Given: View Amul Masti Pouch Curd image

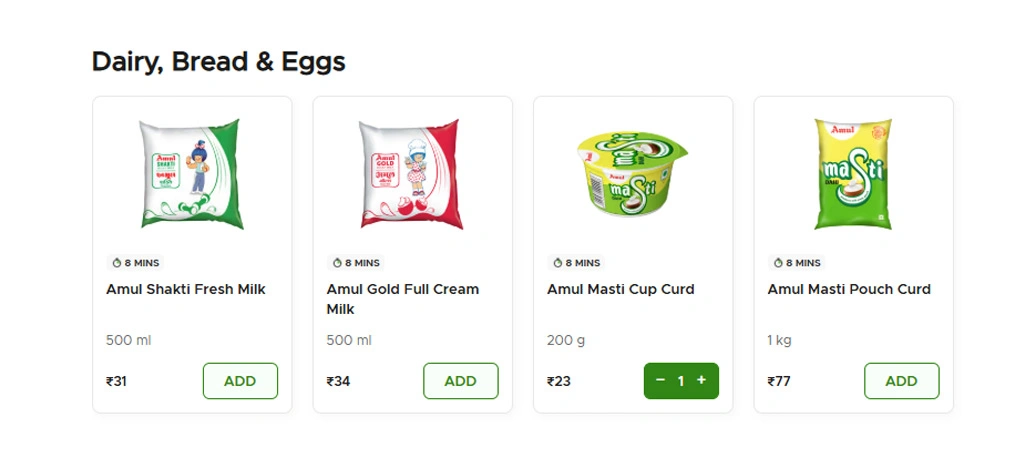Looking at the screenshot, I should (x=853, y=174).
